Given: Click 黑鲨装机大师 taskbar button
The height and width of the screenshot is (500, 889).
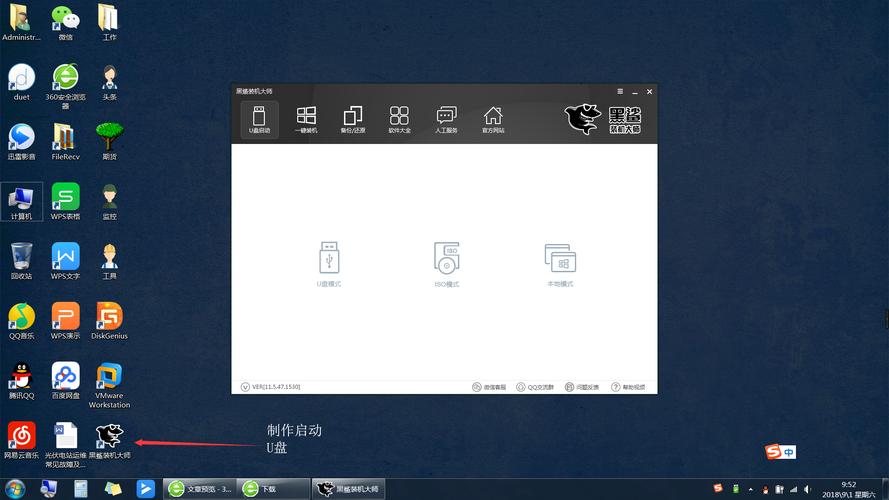Looking at the screenshot, I should (x=348, y=489).
